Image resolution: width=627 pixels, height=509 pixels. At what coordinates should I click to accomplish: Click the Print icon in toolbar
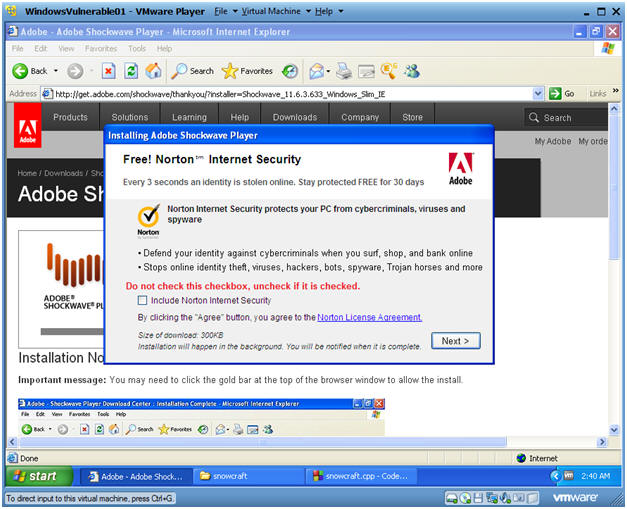(344, 71)
